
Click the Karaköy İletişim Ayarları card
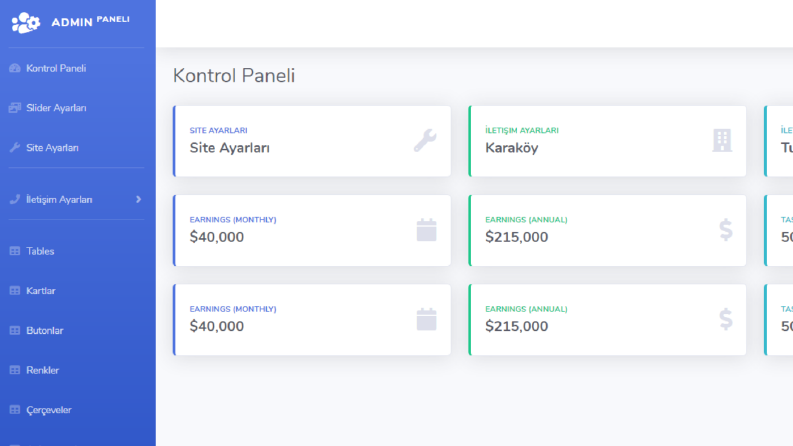[607, 141]
